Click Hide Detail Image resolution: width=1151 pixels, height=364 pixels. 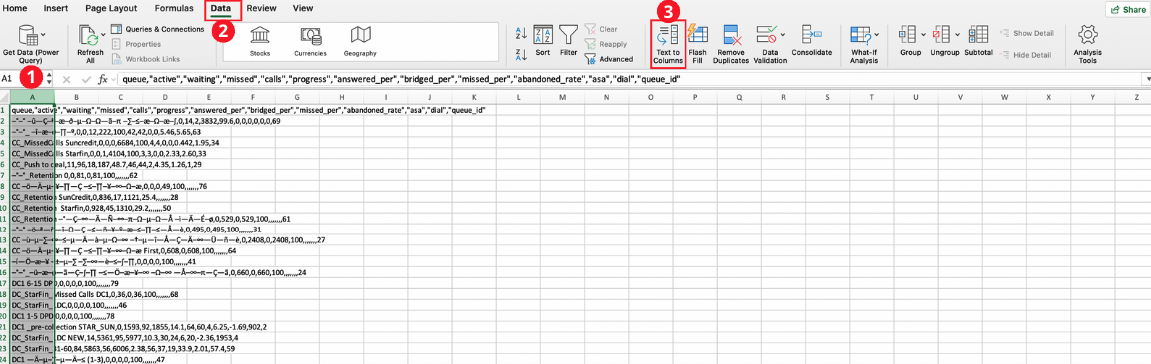(x=1025, y=55)
